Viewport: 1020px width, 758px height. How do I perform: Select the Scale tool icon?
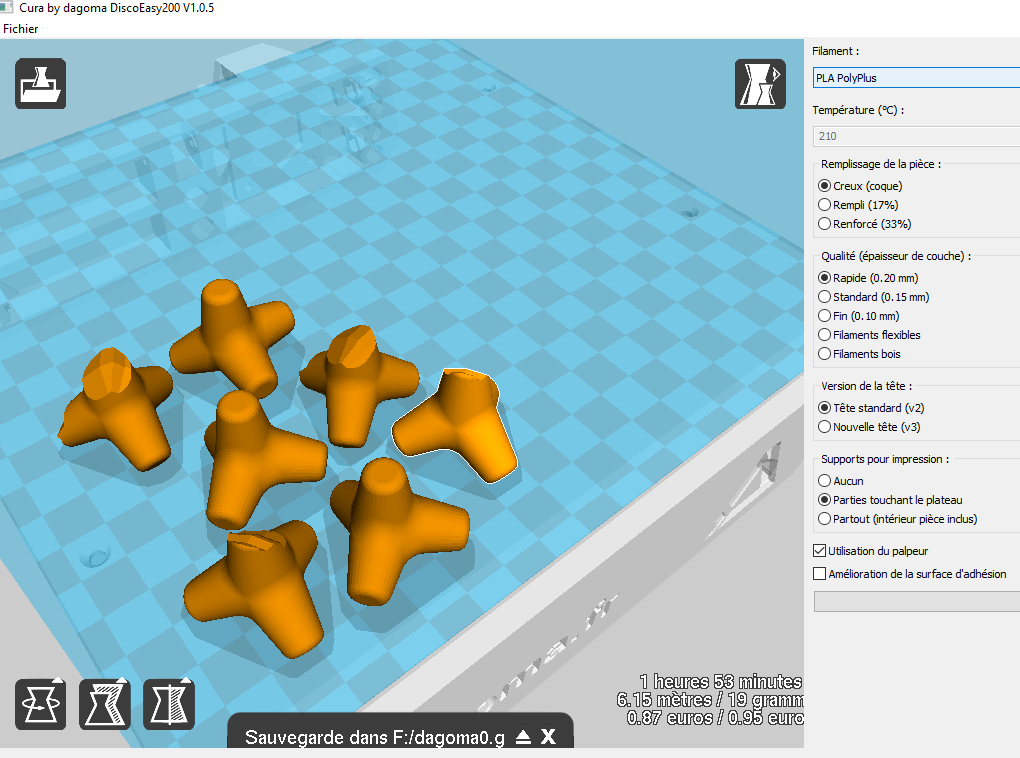click(x=105, y=703)
